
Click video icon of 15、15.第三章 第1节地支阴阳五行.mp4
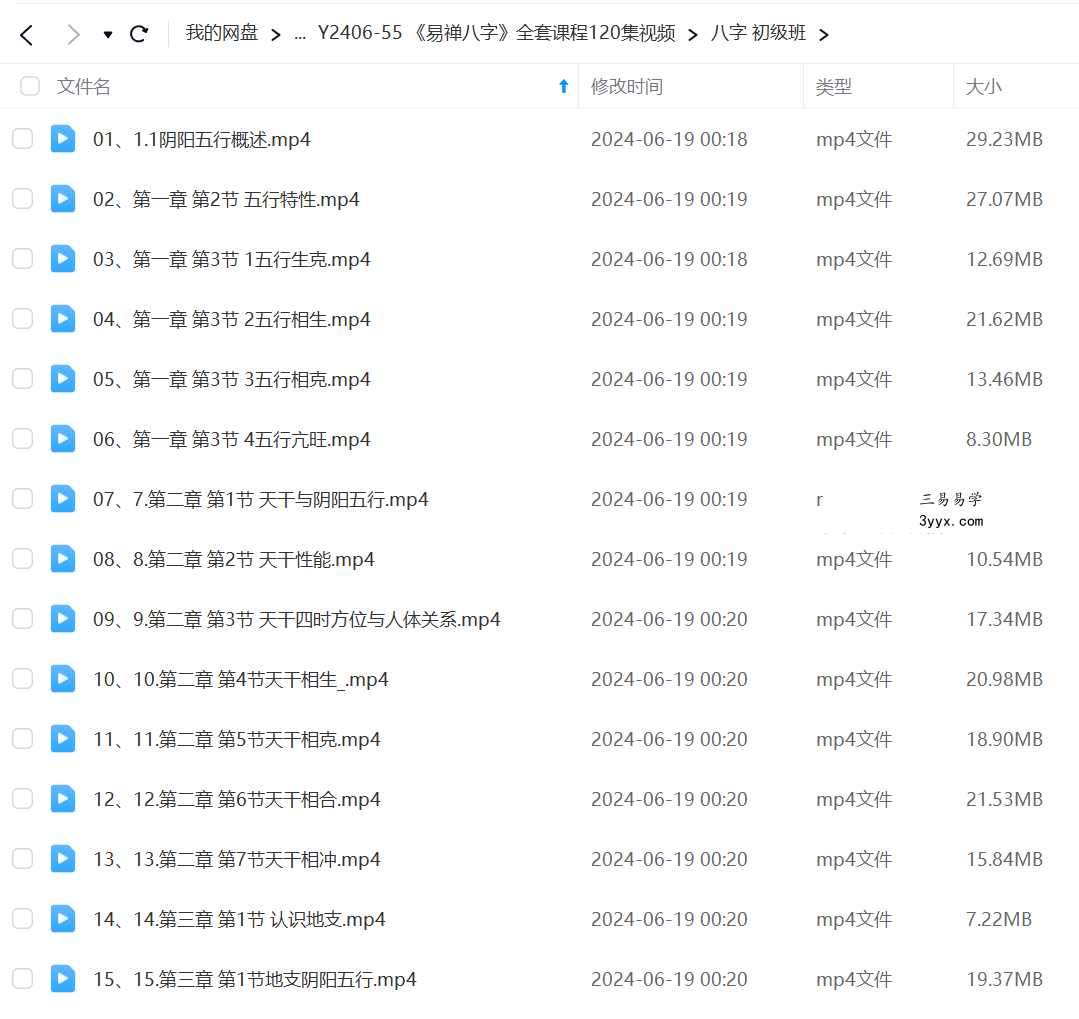pos(63,978)
